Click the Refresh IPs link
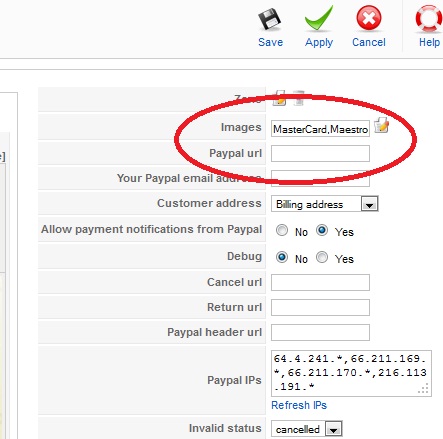The height and width of the screenshot is (439, 443). (299, 405)
